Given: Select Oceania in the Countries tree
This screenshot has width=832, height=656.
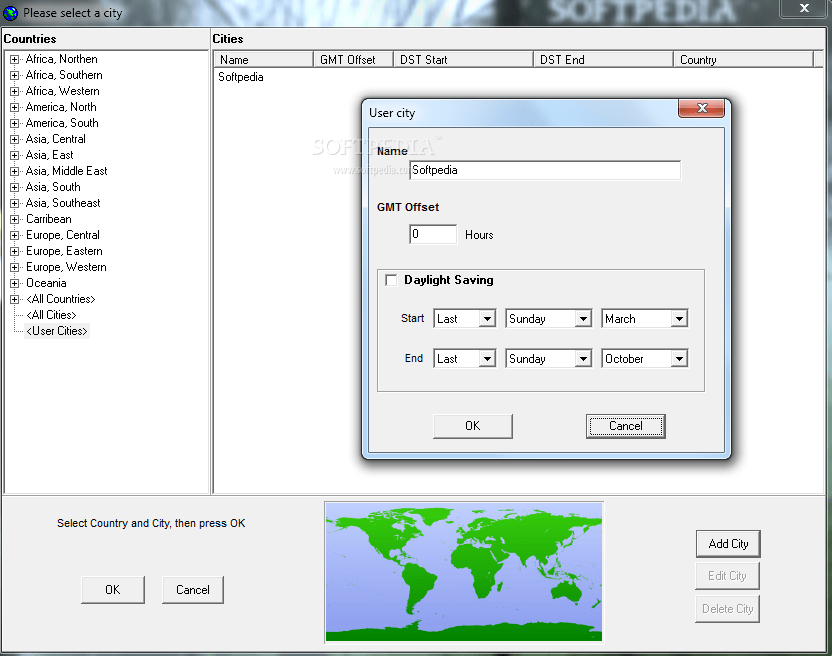Looking at the screenshot, I should 45,283.
